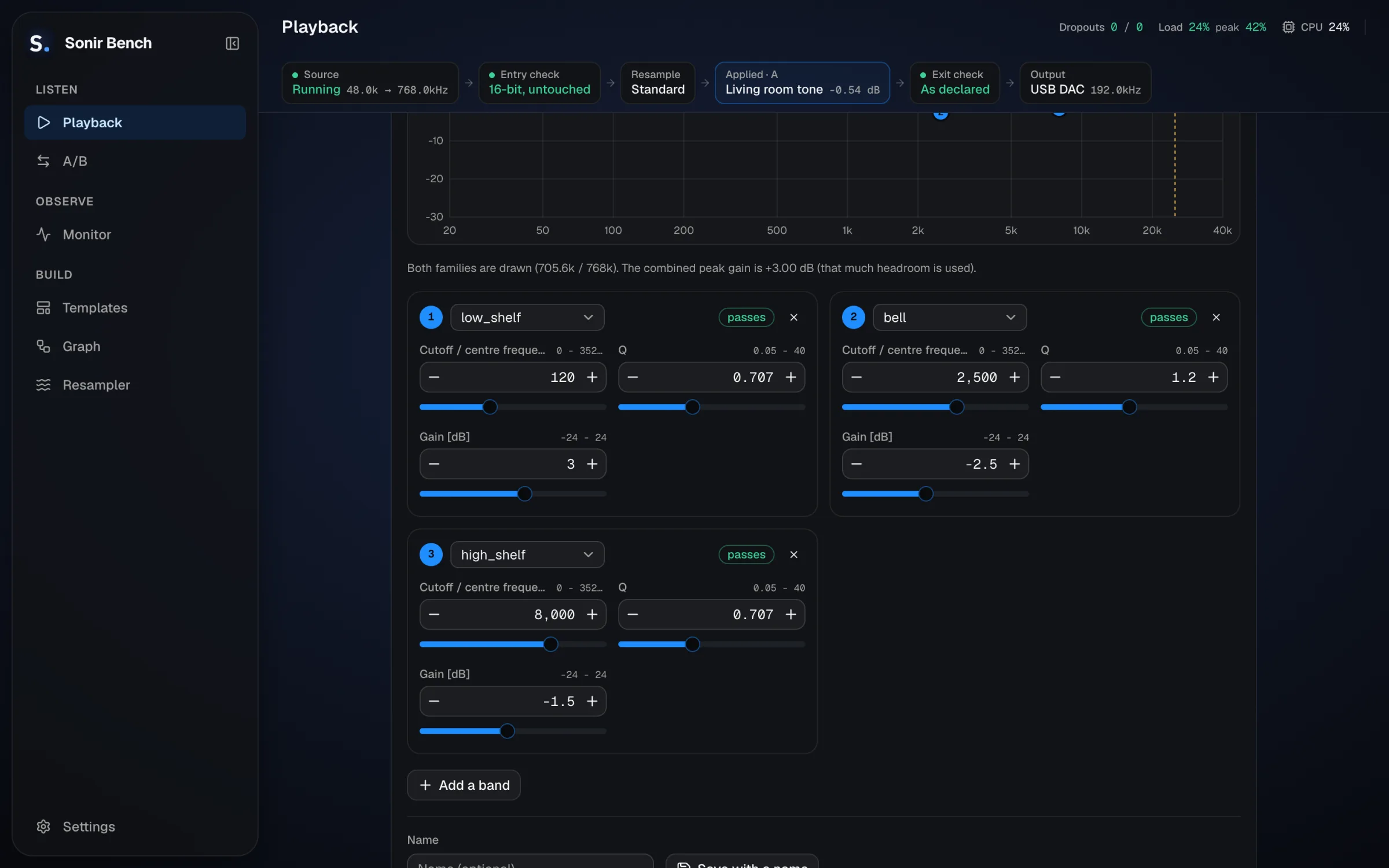This screenshot has height=868, width=1389.
Task: Click band 2 number badge
Action: click(853, 317)
